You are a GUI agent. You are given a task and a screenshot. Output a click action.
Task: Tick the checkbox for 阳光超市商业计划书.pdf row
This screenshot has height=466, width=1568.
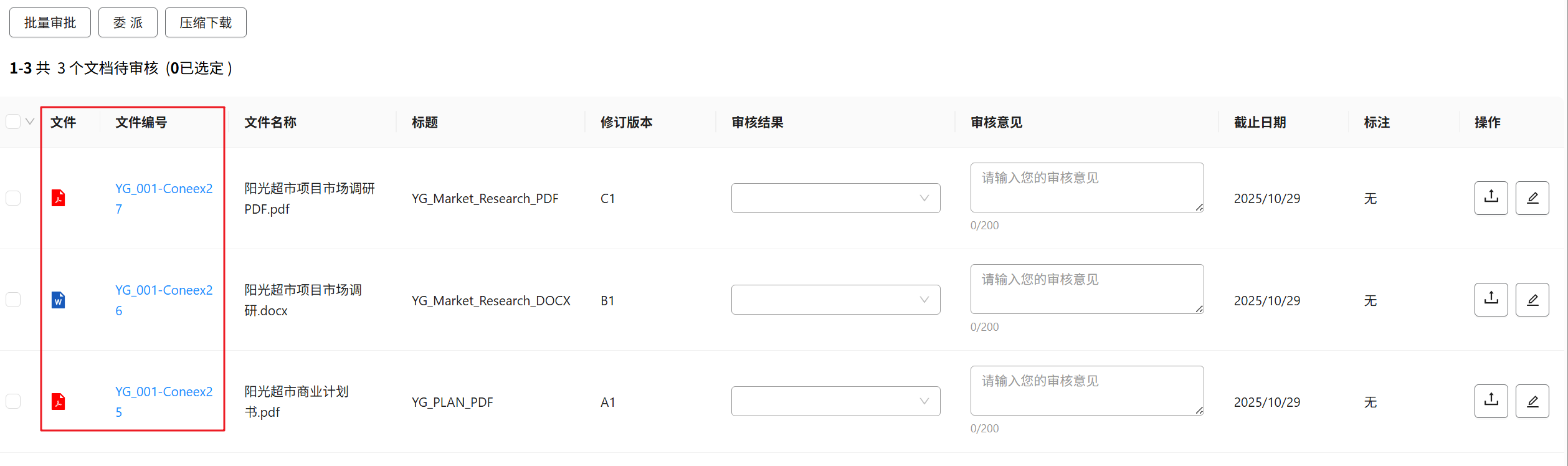pos(13,401)
